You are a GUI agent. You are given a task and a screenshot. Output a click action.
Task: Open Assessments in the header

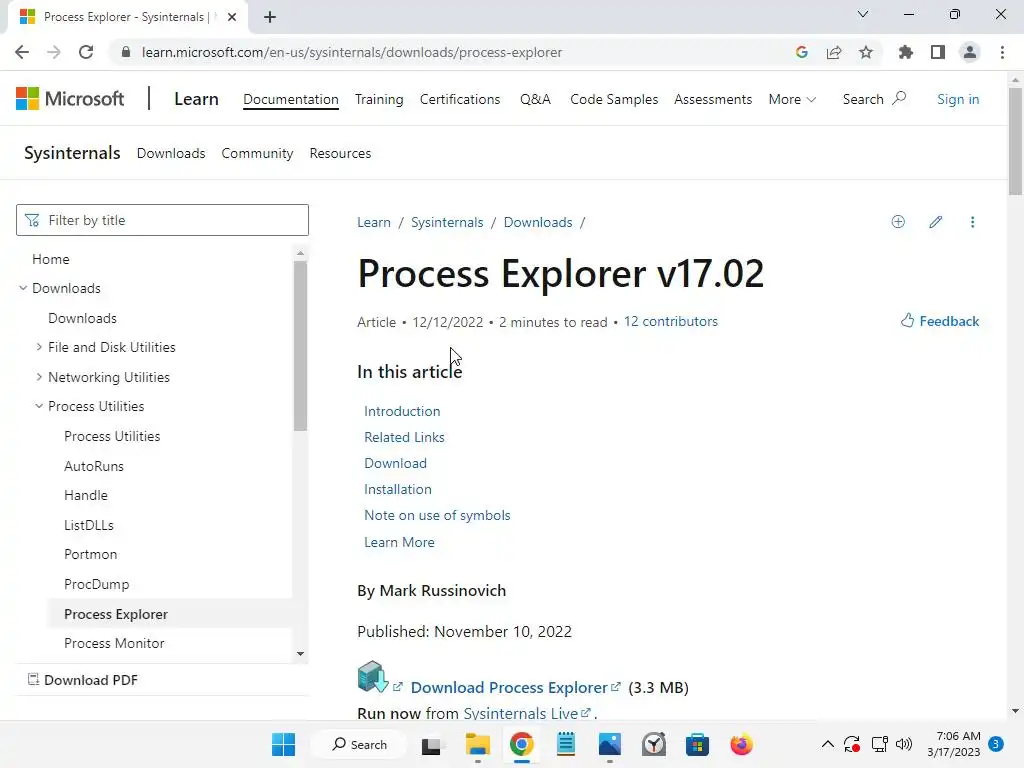click(713, 99)
